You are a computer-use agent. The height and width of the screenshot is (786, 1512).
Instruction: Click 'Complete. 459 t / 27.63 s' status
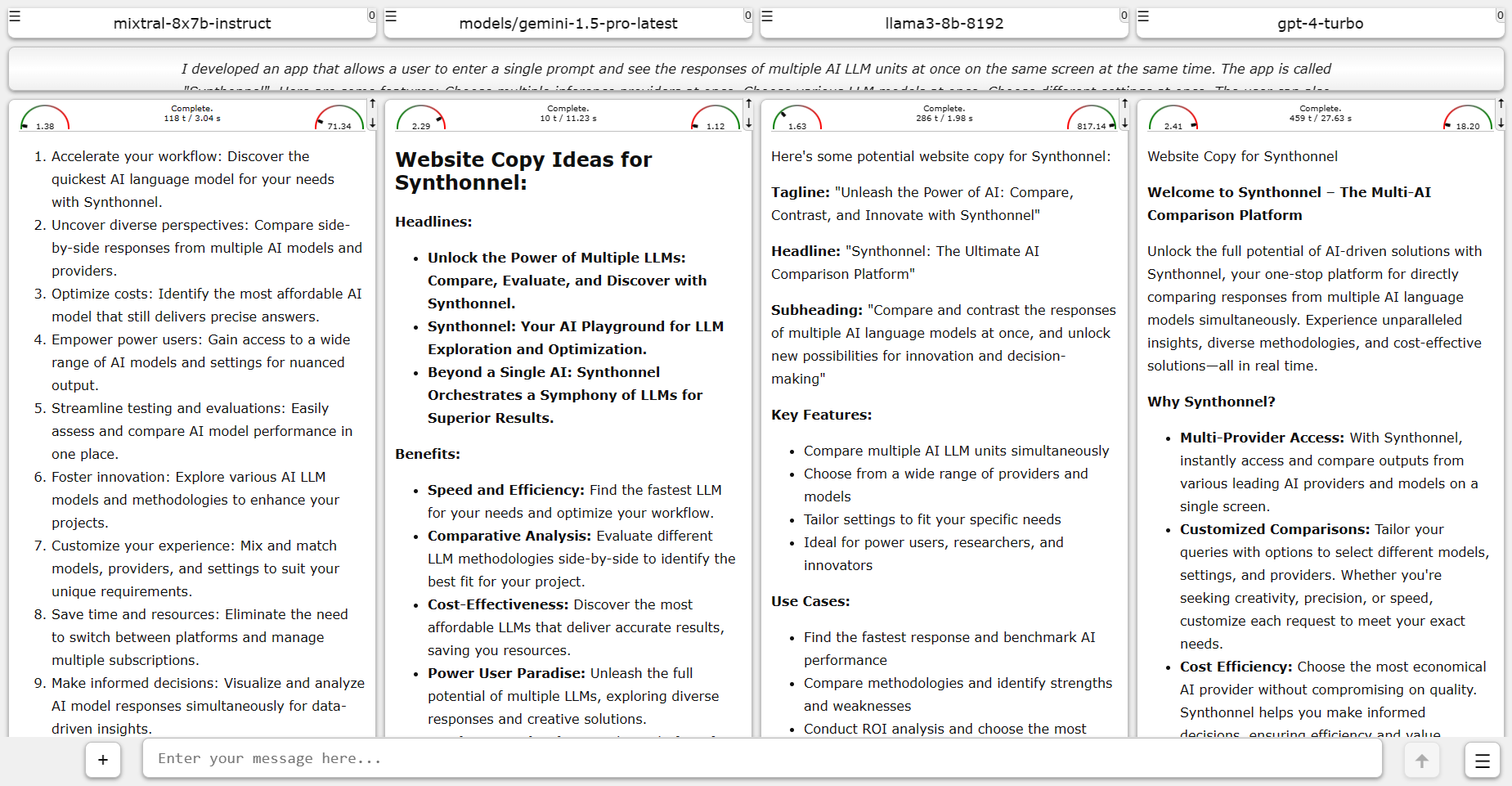(x=1321, y=113)
